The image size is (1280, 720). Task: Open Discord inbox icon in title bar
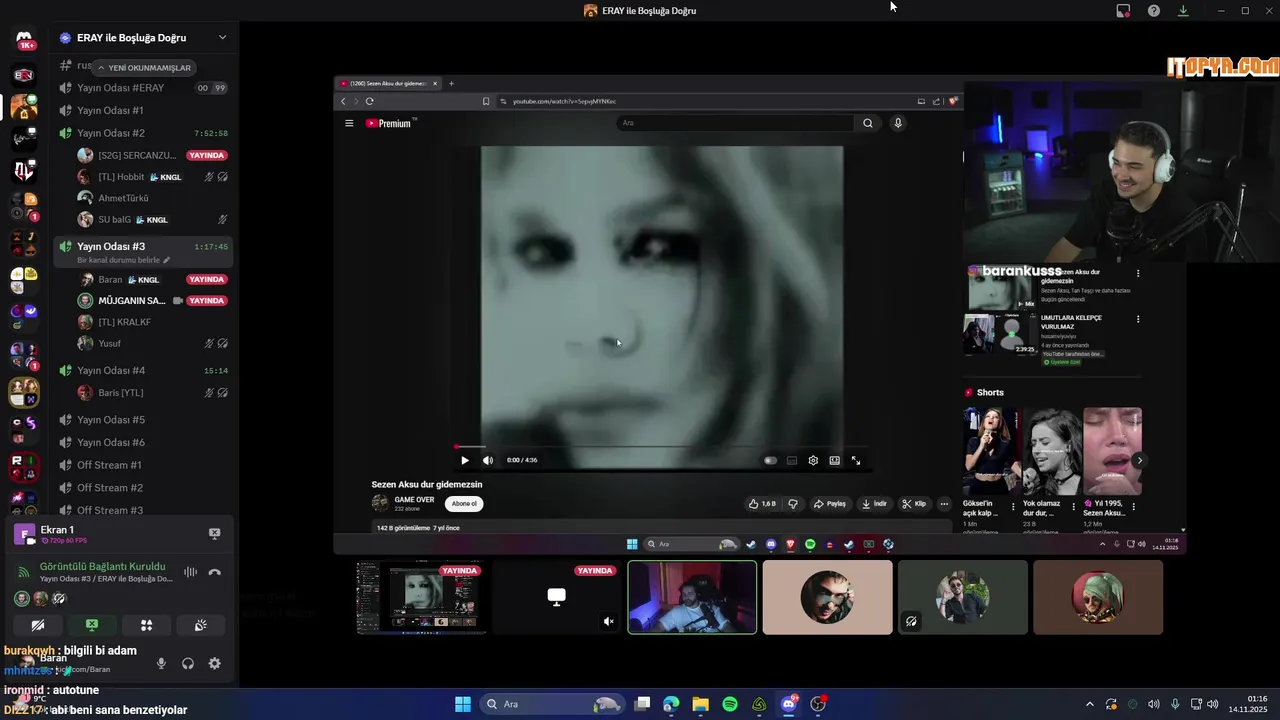coord(1124,11)
